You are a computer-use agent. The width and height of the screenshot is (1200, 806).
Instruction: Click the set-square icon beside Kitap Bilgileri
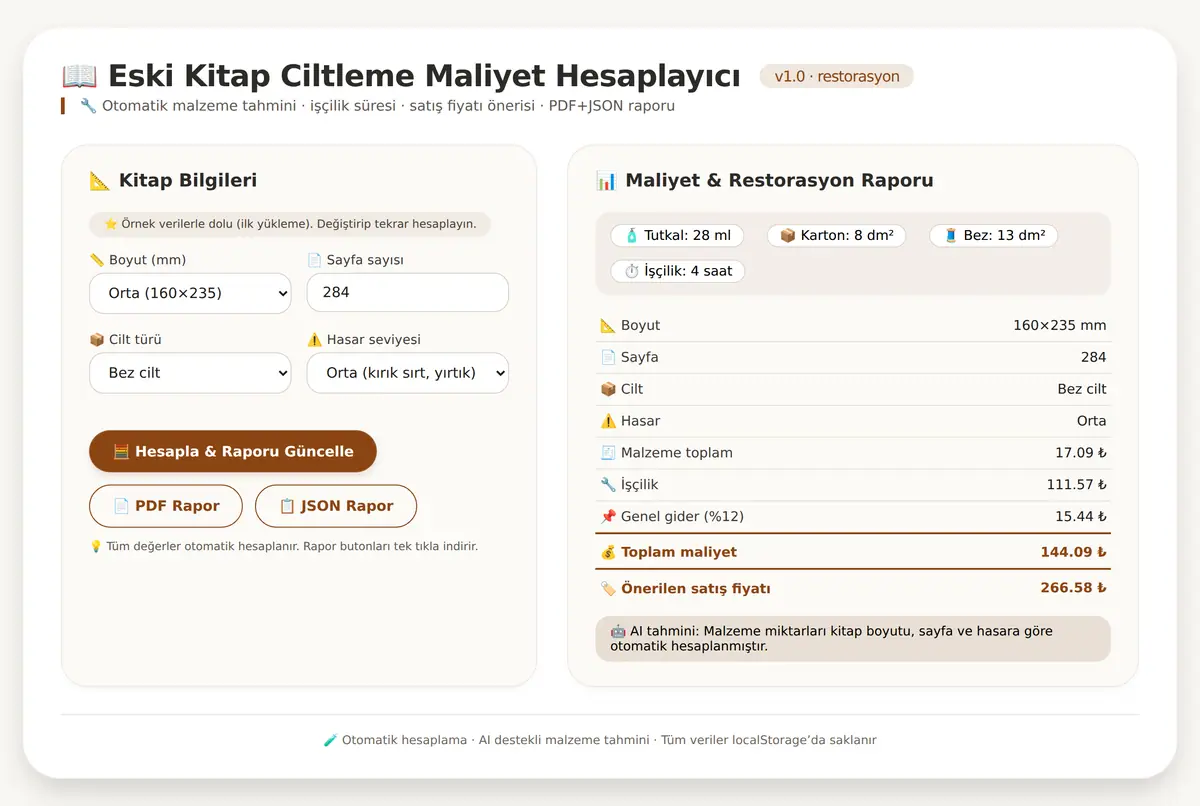(x=100, y=181)
